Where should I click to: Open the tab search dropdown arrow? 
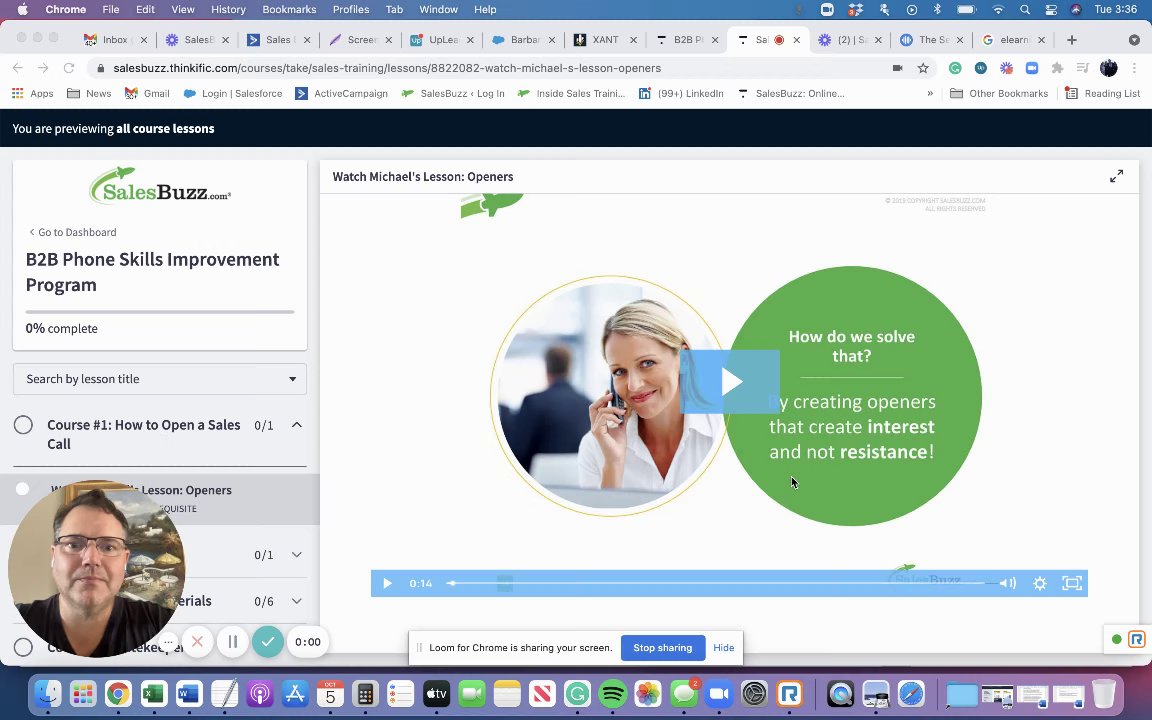pyautogui.click(x=1134, y=40)
